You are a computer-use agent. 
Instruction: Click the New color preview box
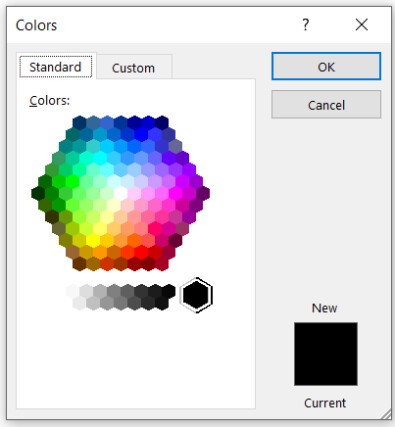326,338
